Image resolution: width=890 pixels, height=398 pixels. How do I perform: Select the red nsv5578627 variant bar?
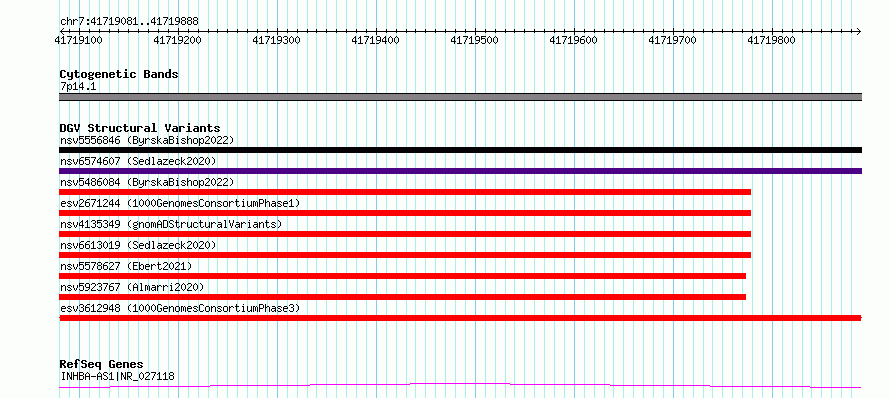tap(402, 276)
